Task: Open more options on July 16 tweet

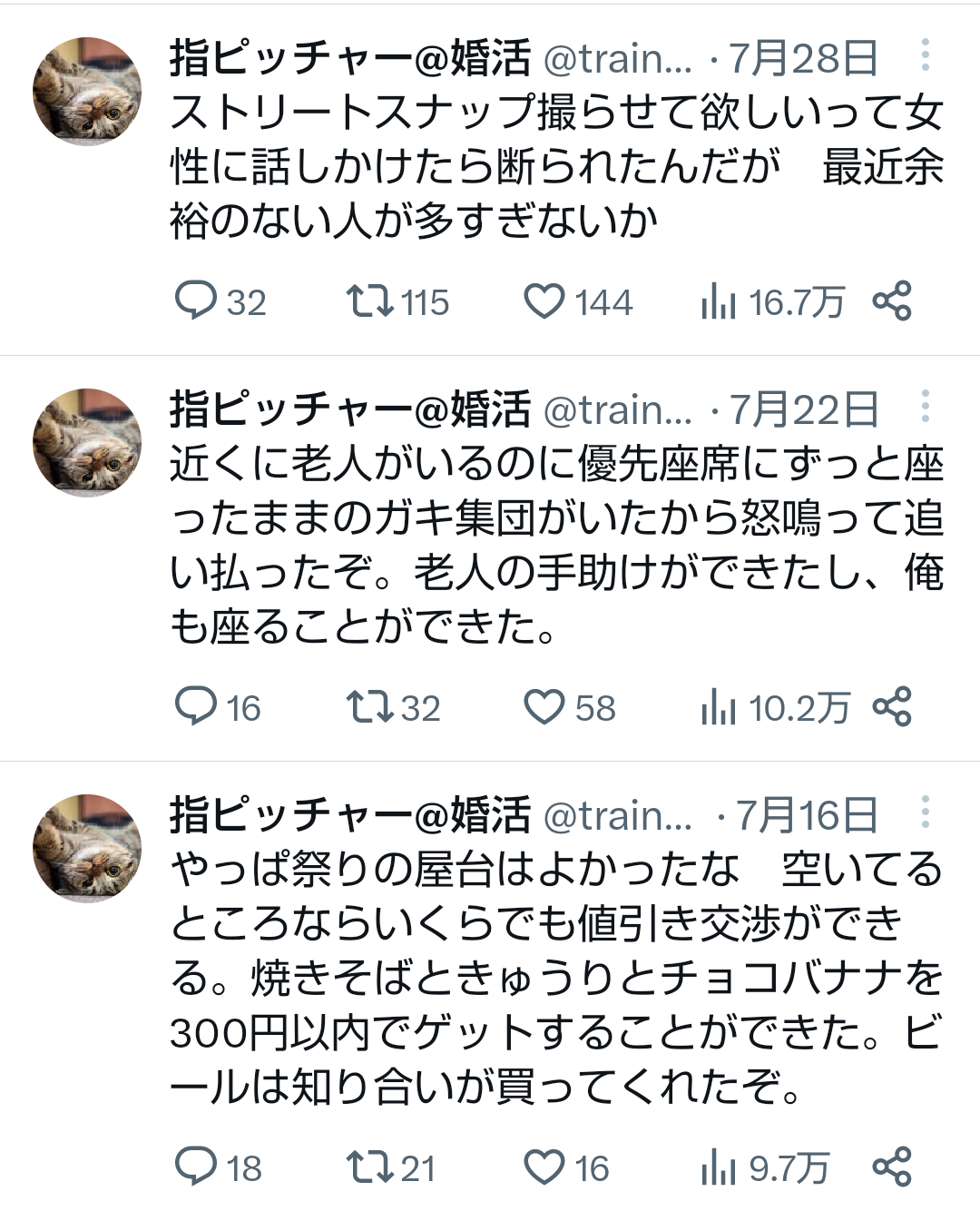Action: 925,812
